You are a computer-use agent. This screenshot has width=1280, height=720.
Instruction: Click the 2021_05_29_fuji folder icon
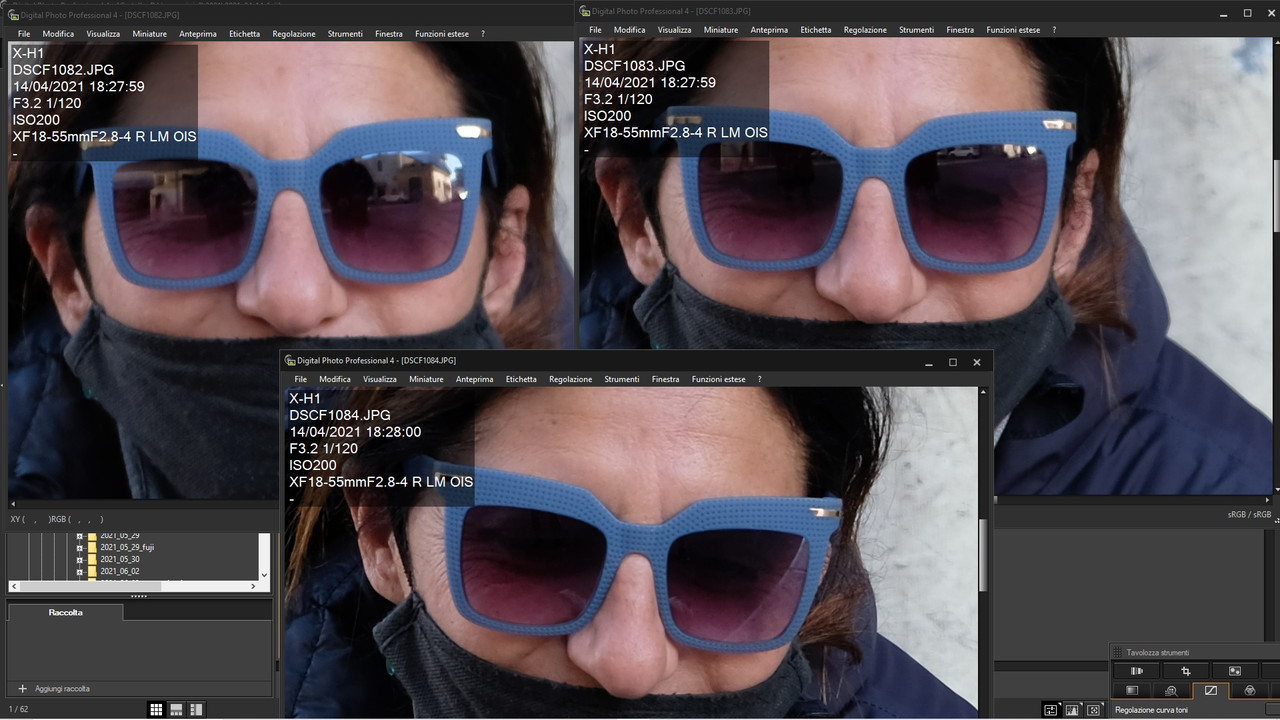(92, 548)
